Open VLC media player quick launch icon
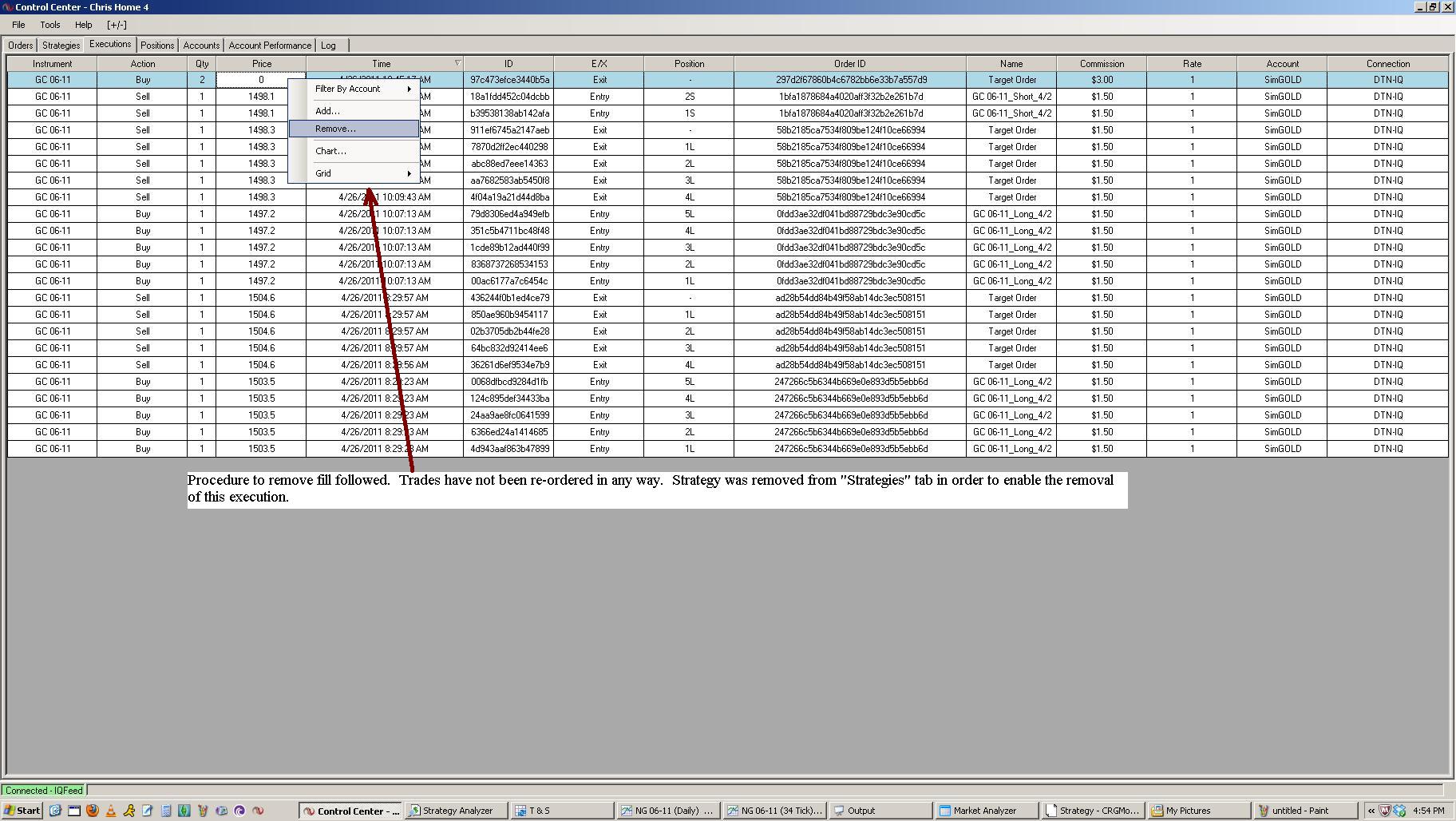 (x=111, y=811)
